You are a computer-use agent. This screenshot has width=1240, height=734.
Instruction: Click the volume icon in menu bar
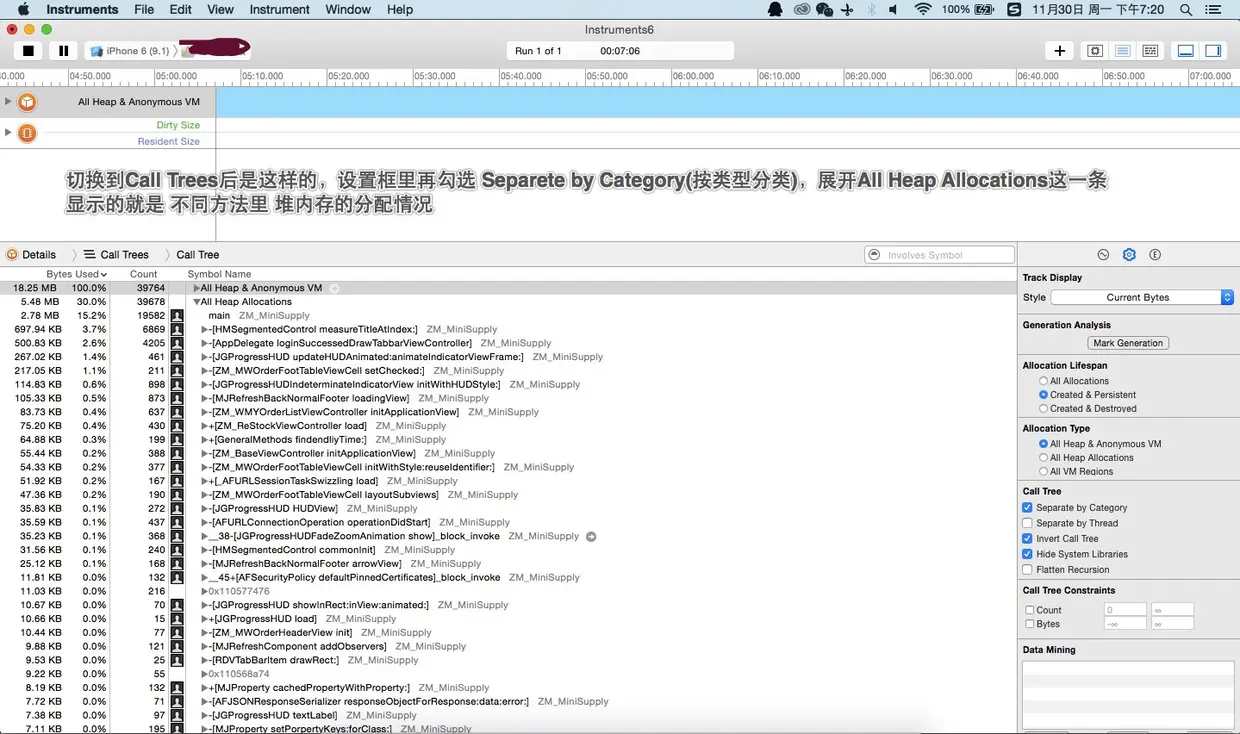[x=894, y=9]
